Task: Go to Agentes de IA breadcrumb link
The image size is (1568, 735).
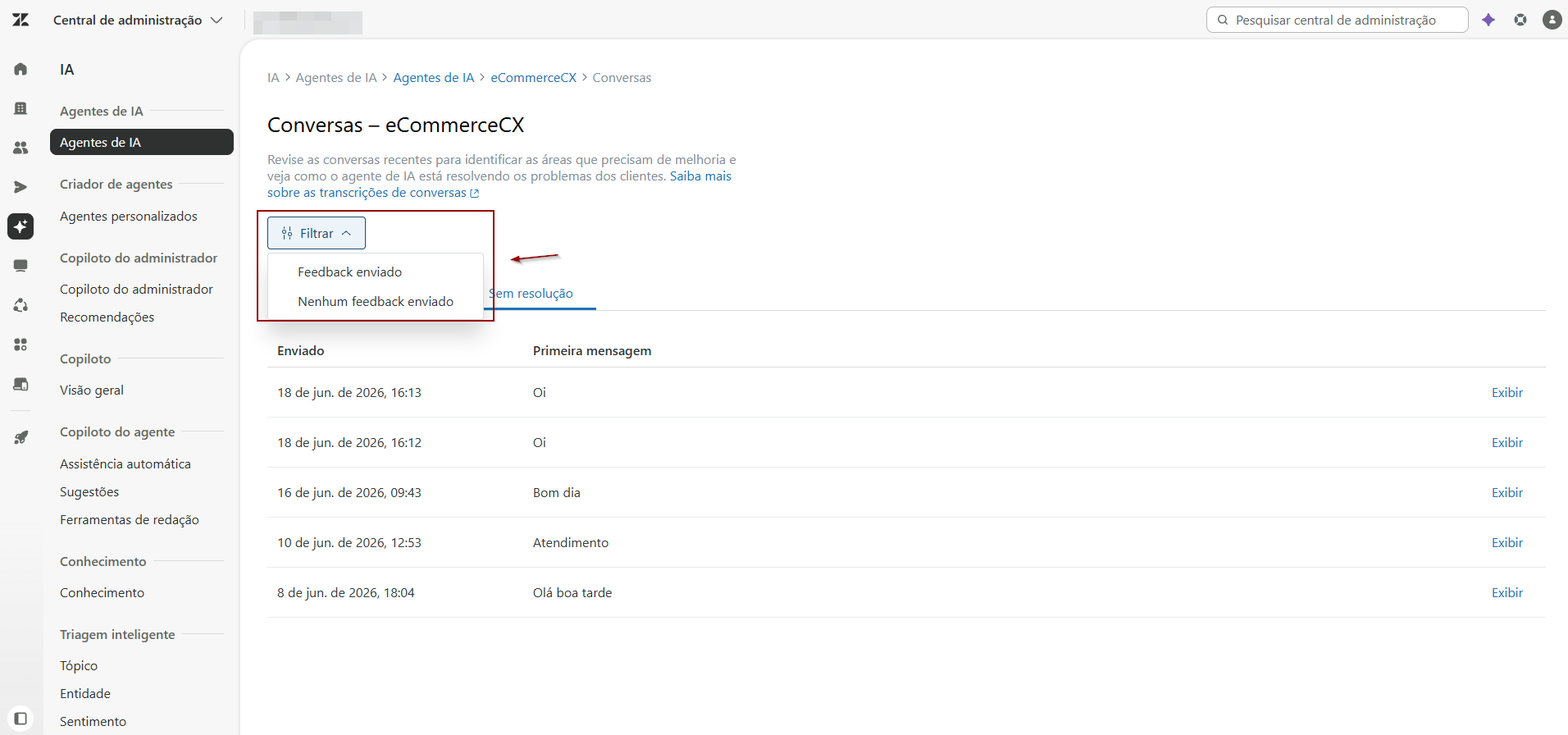Action: pyautogui.click(x=433, y=77)
